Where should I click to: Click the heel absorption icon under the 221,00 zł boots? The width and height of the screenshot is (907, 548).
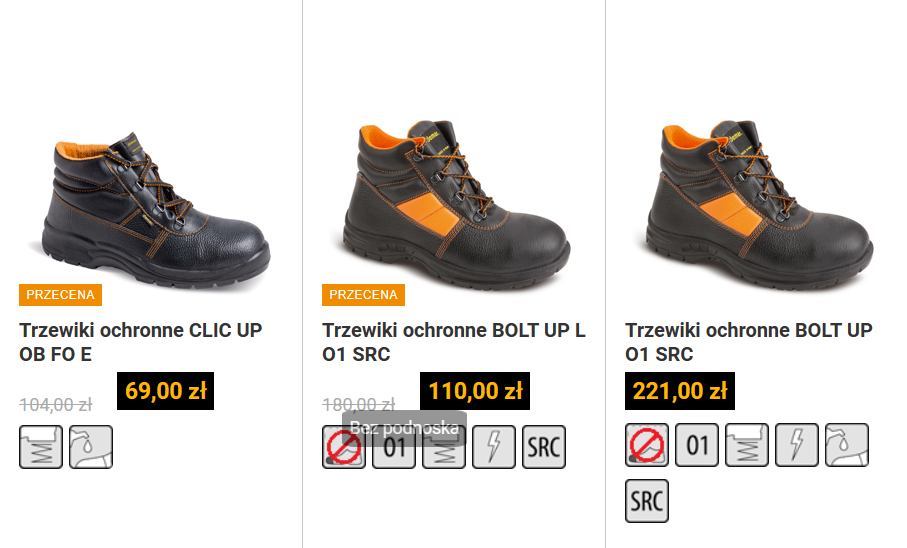[747, 444]
